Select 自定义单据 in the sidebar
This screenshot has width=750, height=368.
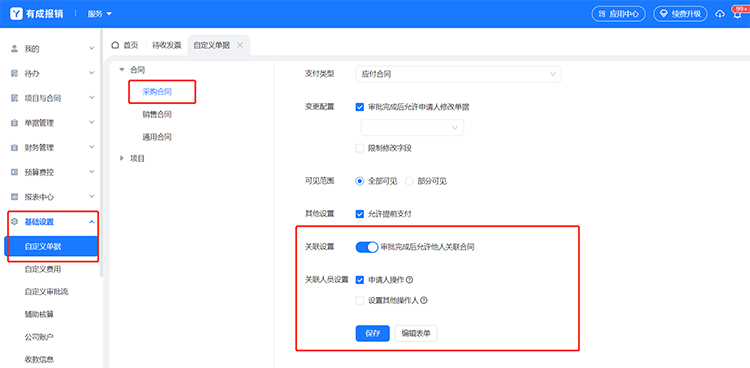51,247
